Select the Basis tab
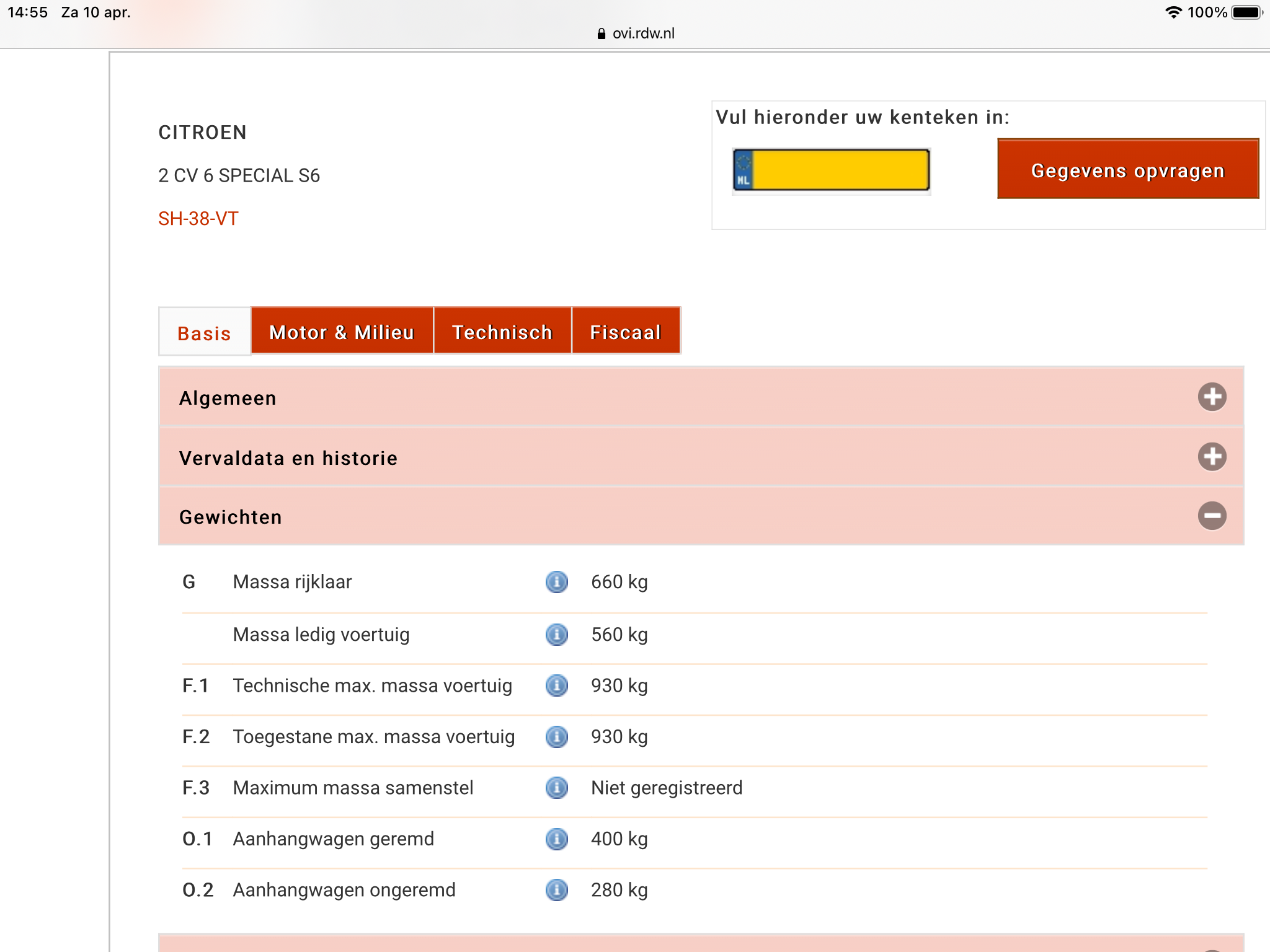The image size is (1270, 952). pos(205,332)
